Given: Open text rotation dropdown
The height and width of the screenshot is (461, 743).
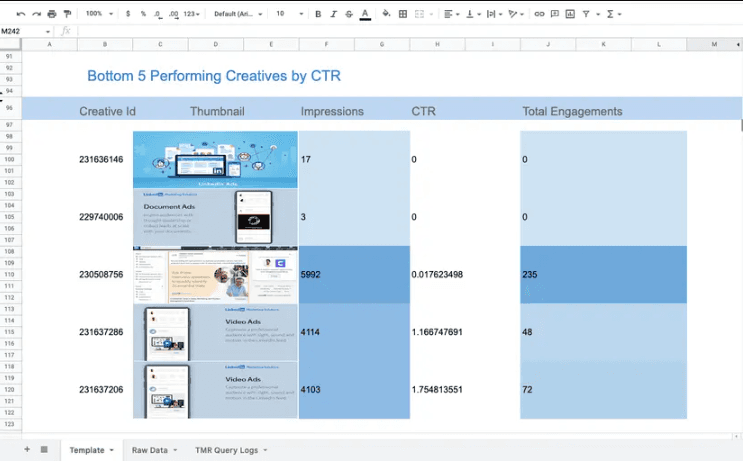Looking at the screenshot, I should click(x=516, y=14).
